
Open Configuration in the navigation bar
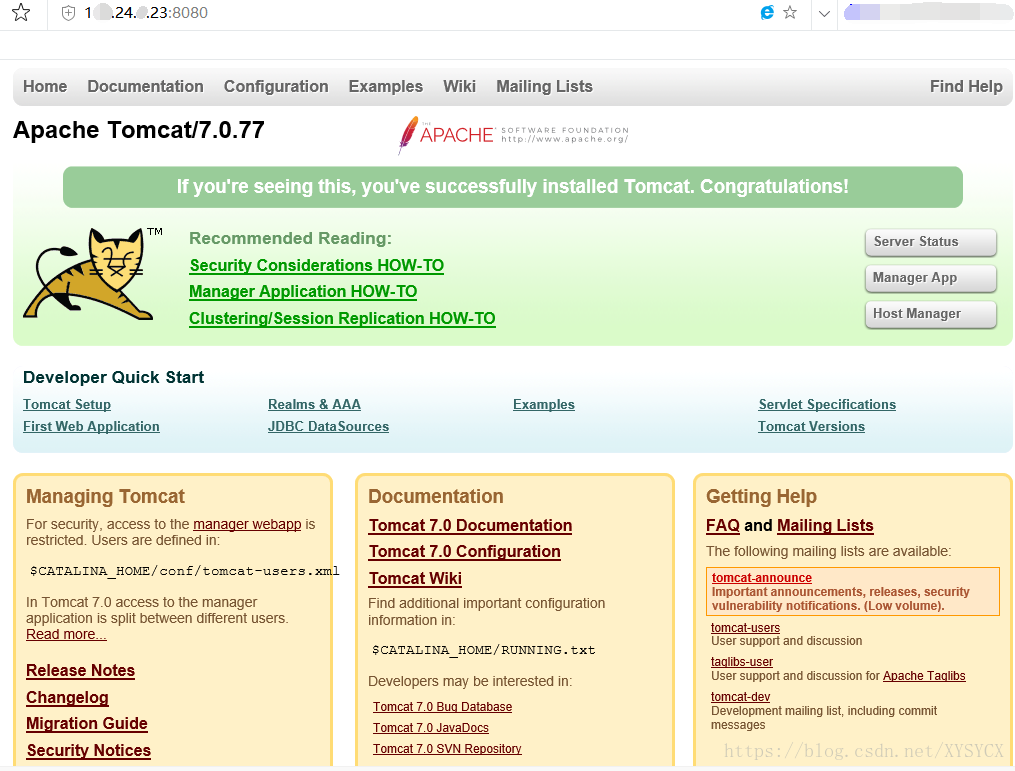click(x=276, y=86)
